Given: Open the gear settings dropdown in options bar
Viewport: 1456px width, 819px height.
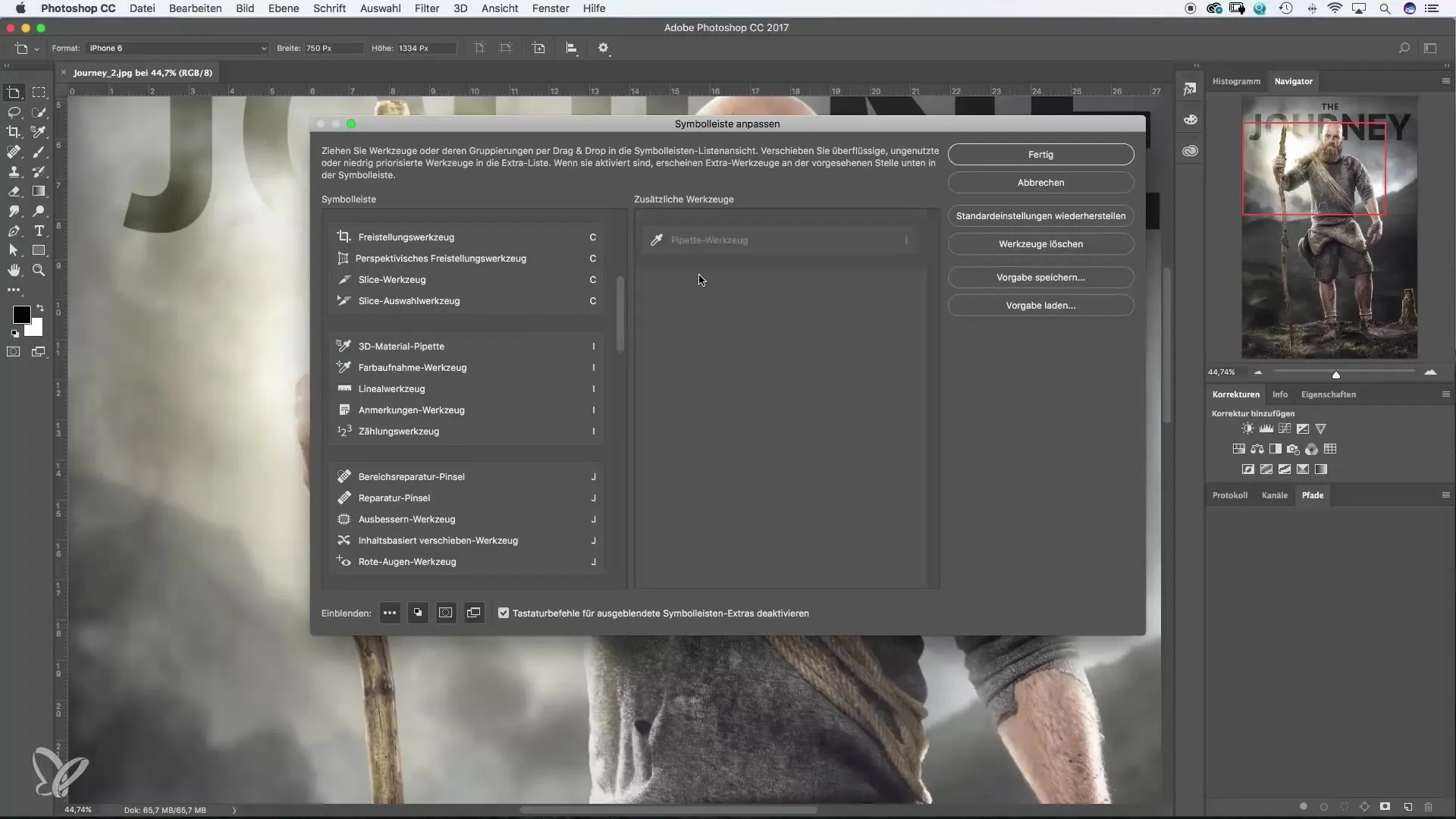Looking at the screenshot, I should click(604, 48).
